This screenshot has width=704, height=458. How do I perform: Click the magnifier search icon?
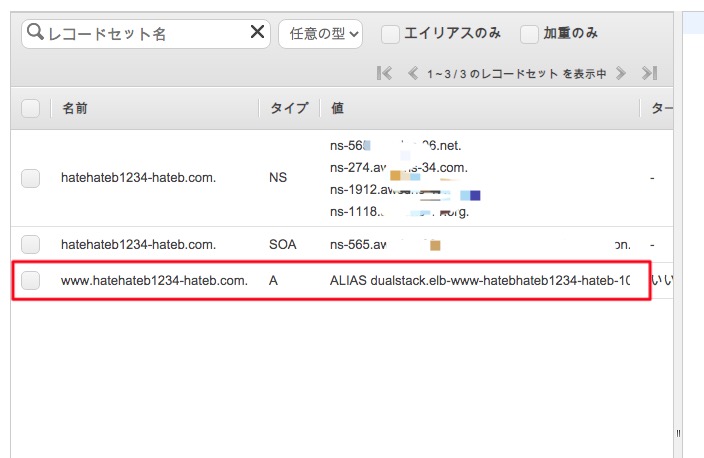click(x=35, y=32)
